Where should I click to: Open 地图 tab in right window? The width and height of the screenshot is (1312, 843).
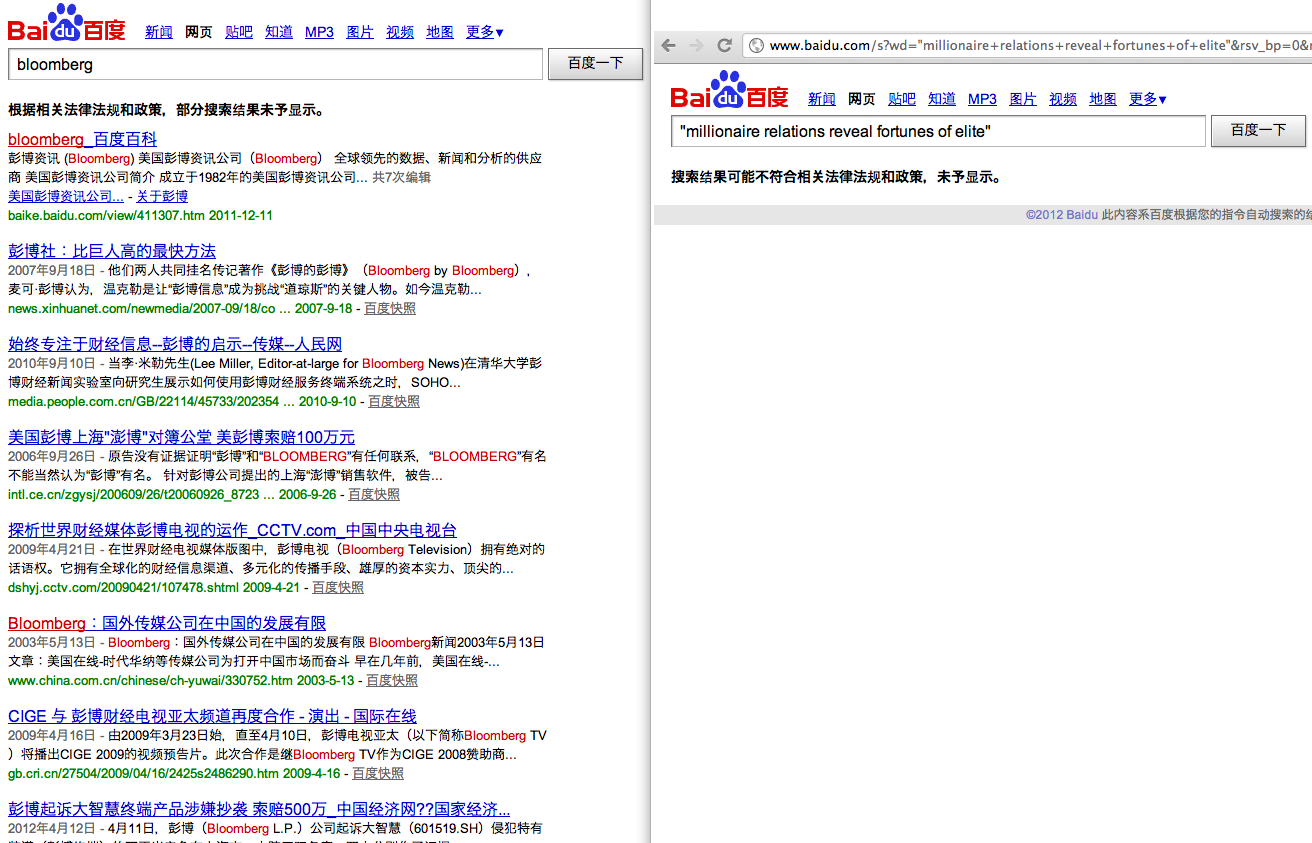[x=1103, y=99]
